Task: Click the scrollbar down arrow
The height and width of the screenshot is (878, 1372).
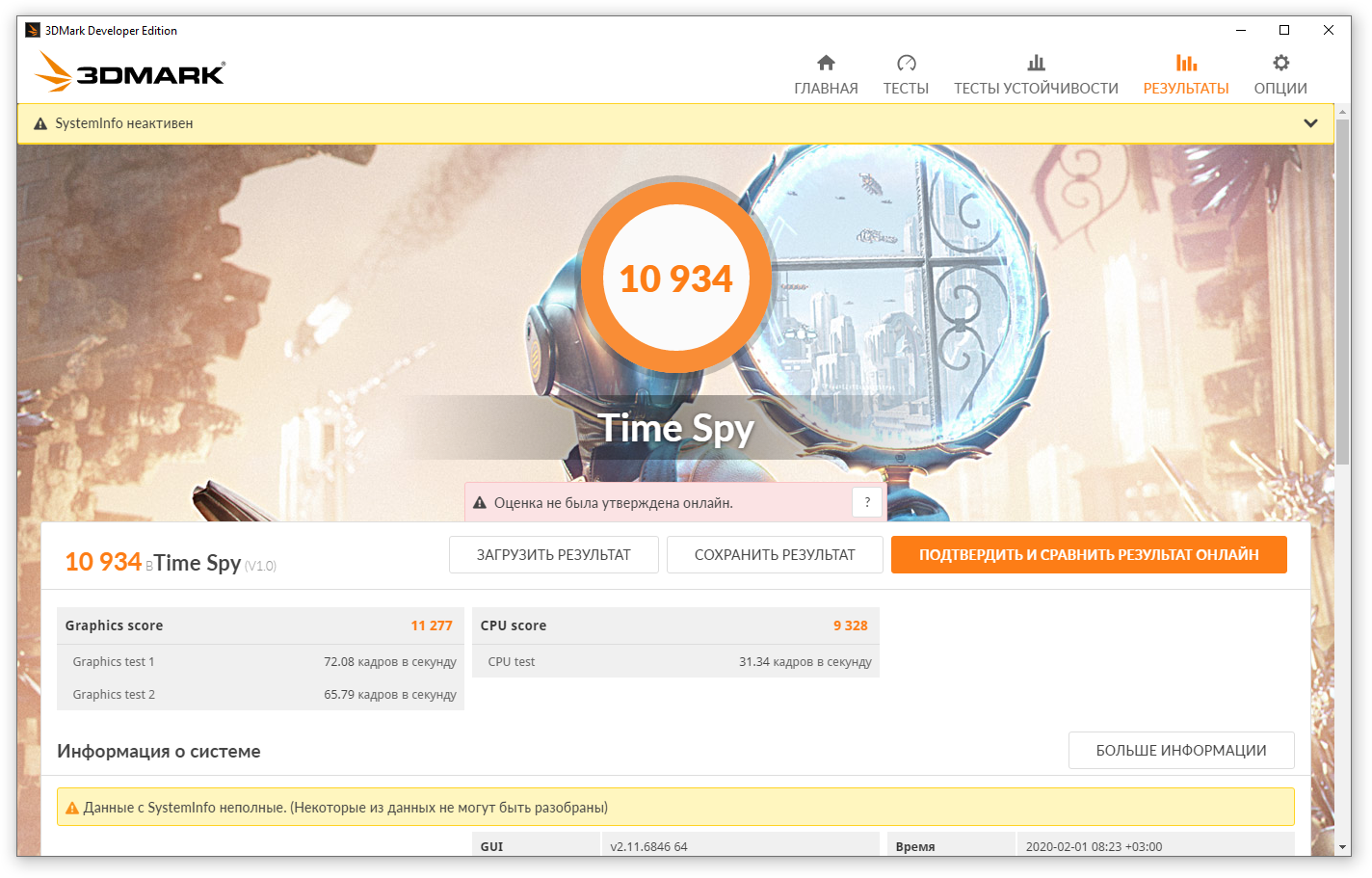Action: tap(1343, 847)
